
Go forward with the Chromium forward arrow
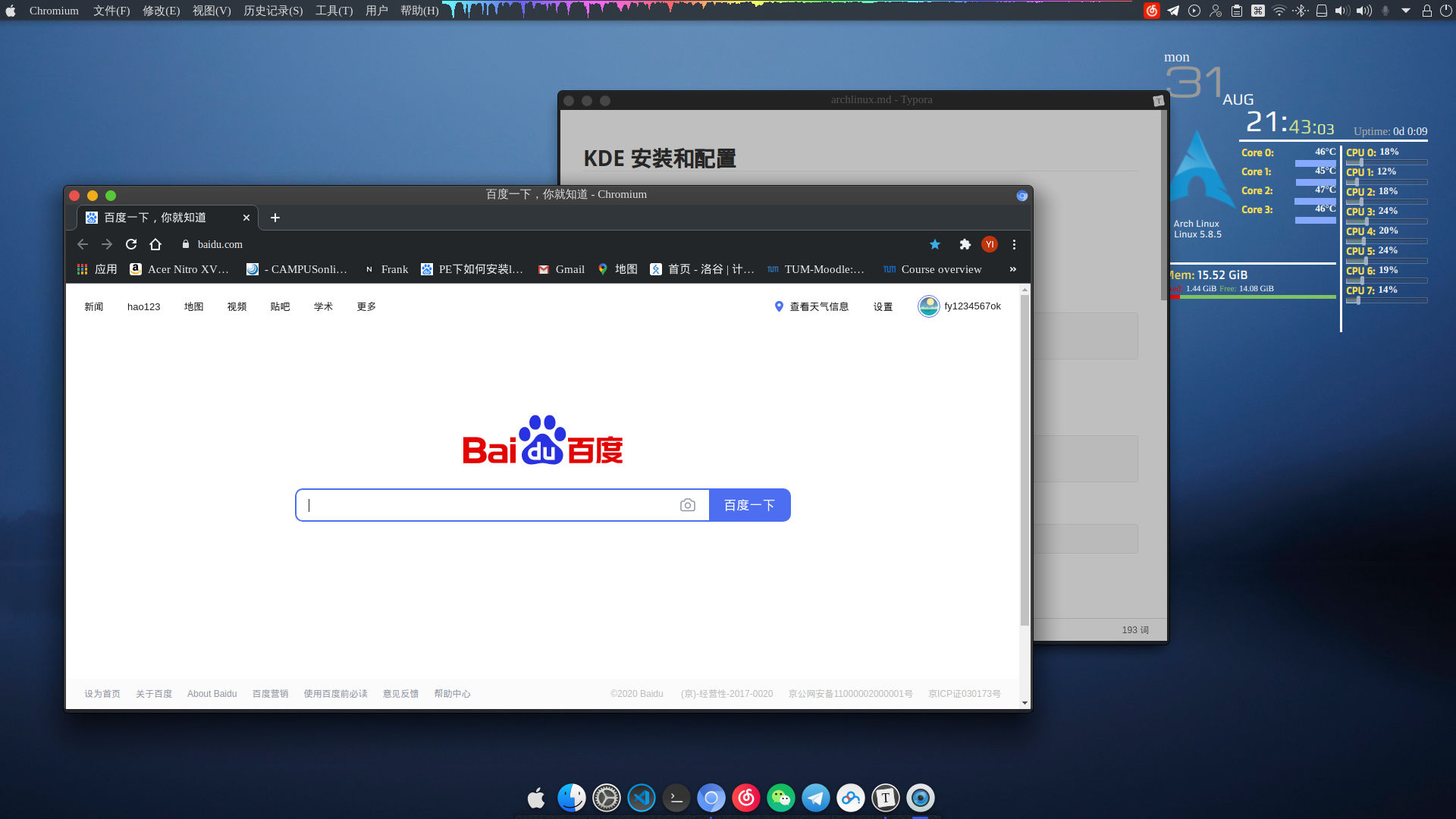(107, 244)
